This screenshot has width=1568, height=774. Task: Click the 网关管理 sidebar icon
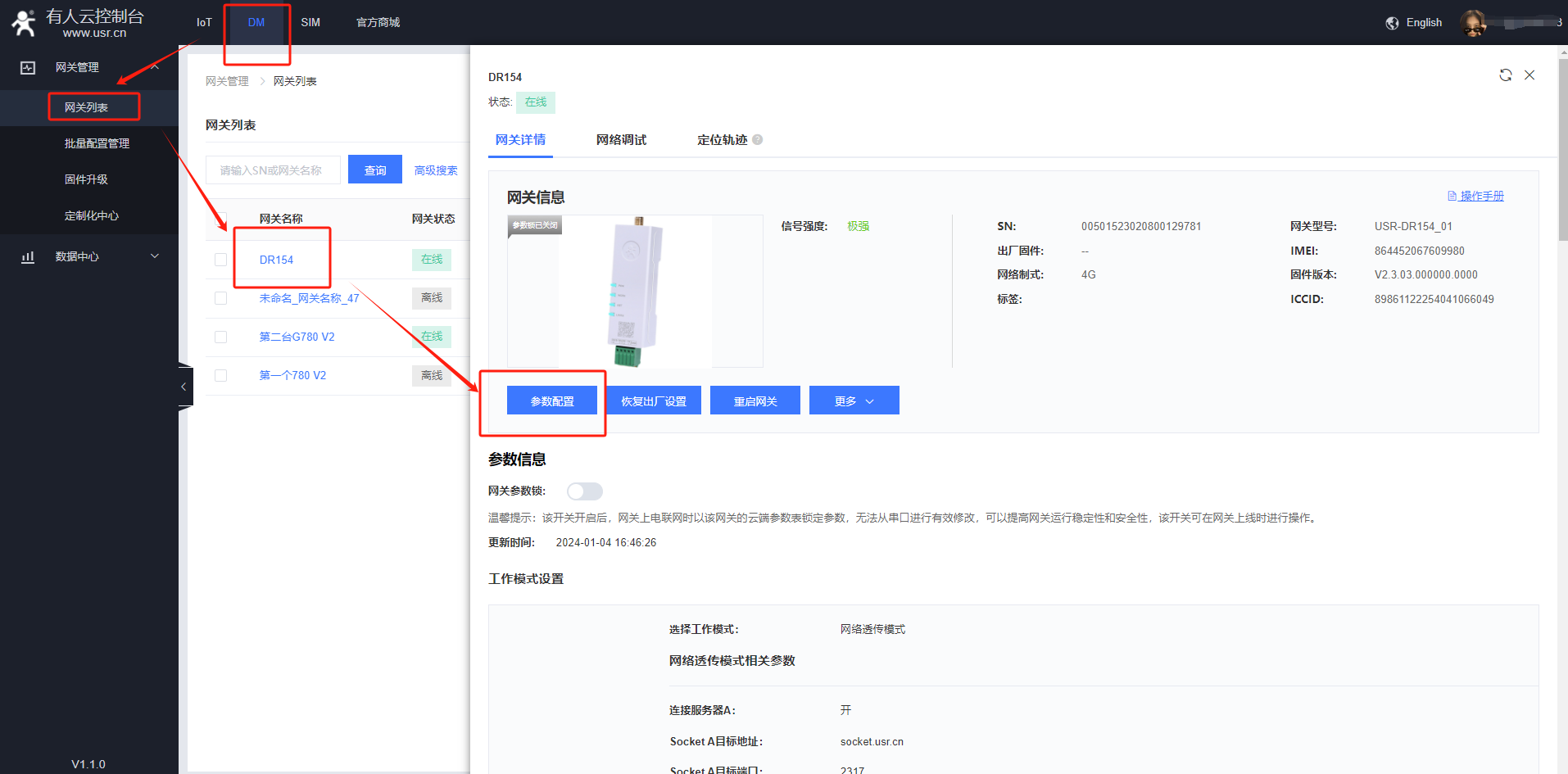(28, 68)
